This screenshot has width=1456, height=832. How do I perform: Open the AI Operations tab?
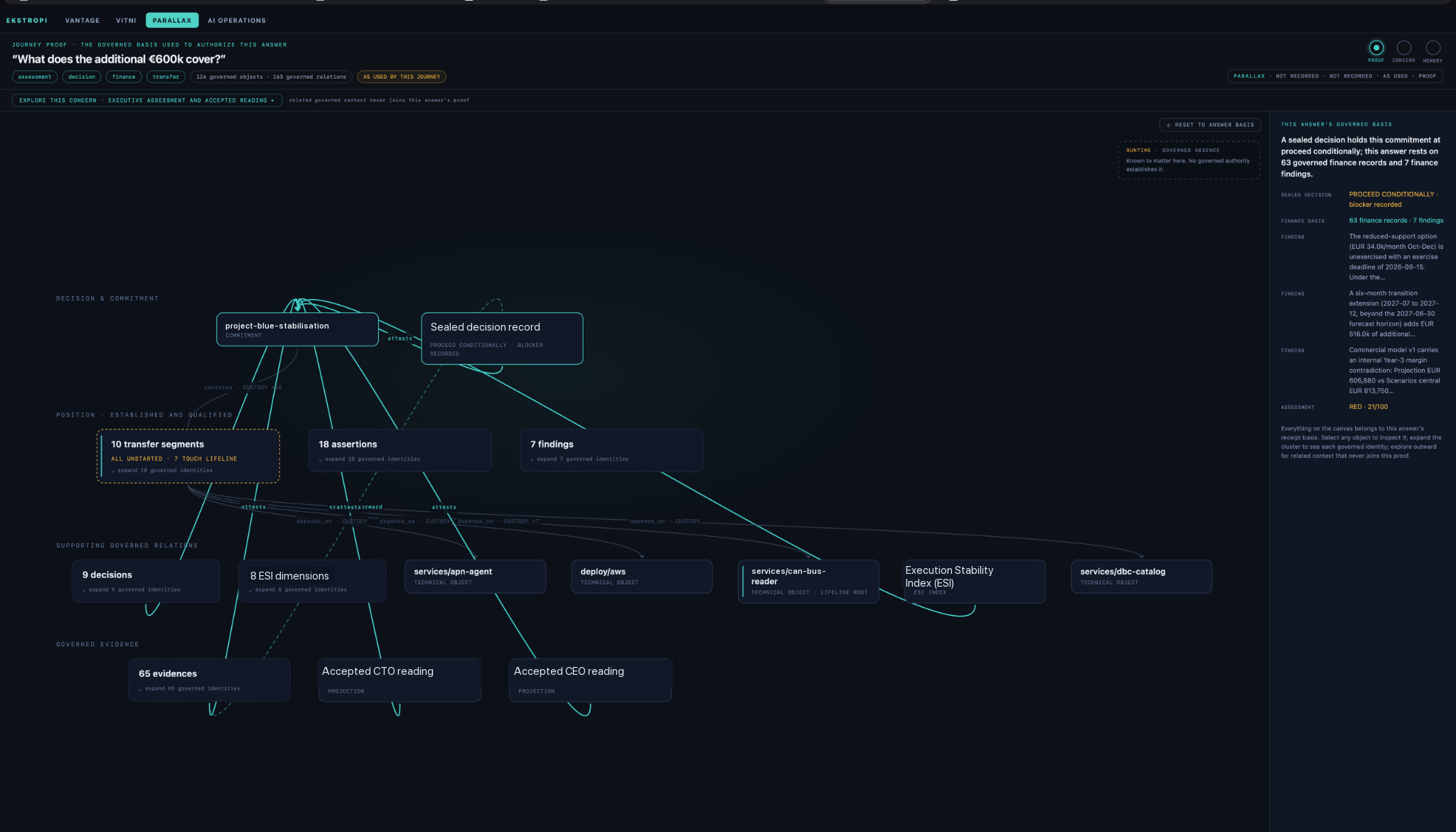point(237,21)
